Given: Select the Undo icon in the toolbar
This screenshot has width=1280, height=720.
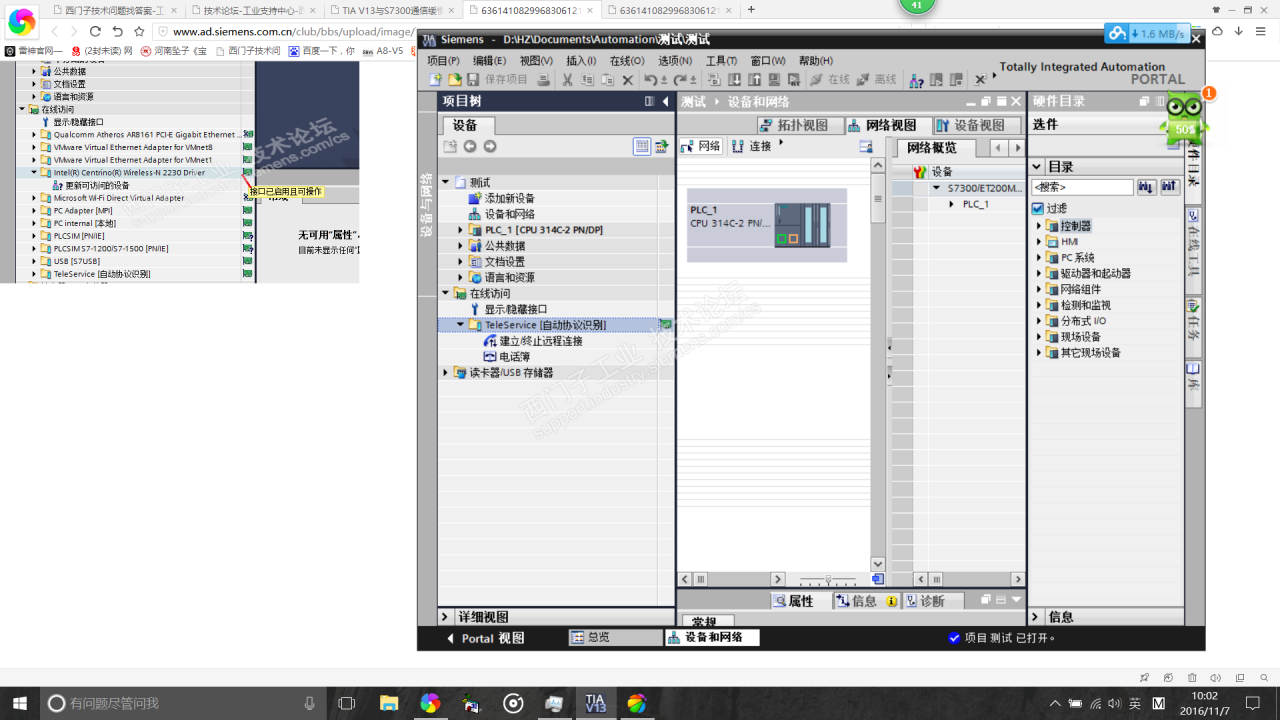Looking at the screenshot, I should click(x=649, y=78).
